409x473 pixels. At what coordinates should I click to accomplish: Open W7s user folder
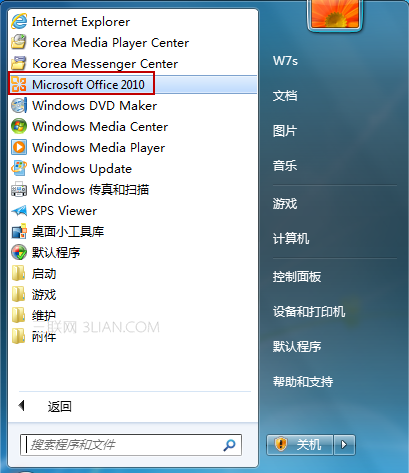tap(285, 61)
